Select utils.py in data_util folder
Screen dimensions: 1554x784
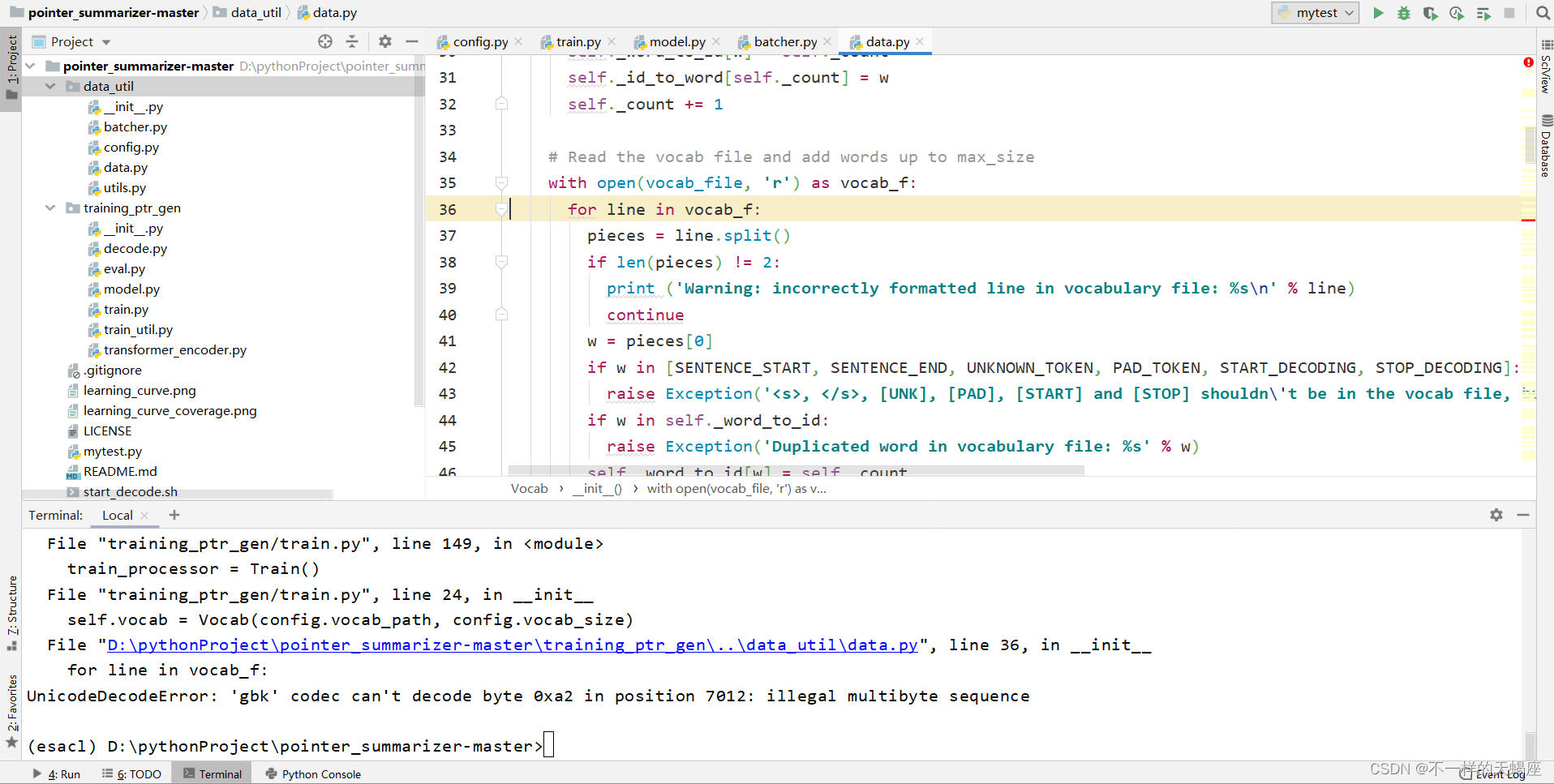click(125, 187)
